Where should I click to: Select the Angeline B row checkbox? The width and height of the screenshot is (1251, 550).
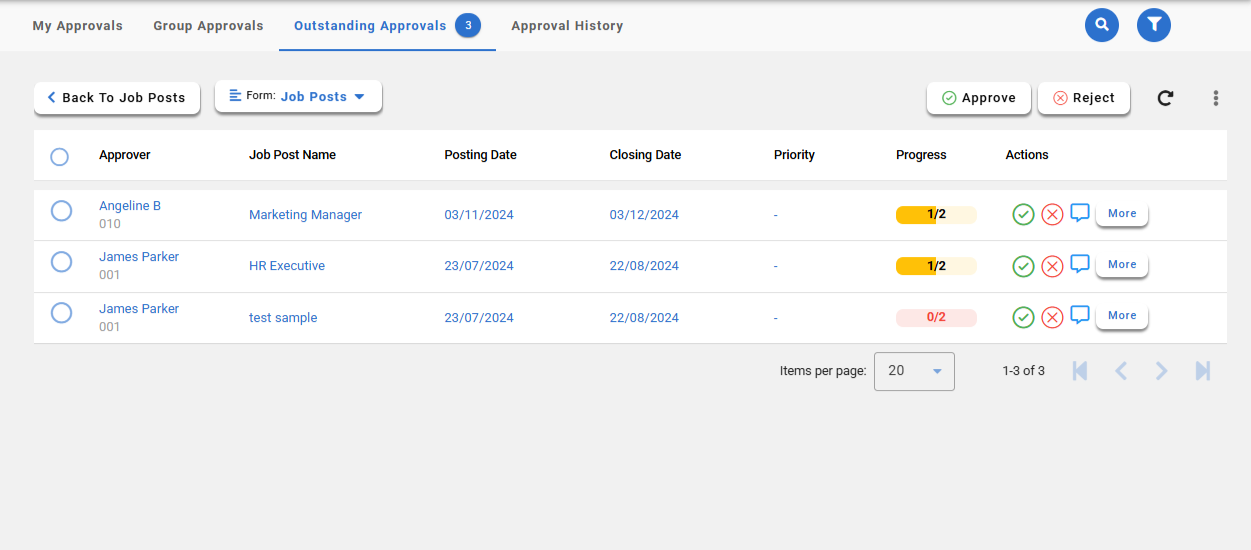point(61,211)
